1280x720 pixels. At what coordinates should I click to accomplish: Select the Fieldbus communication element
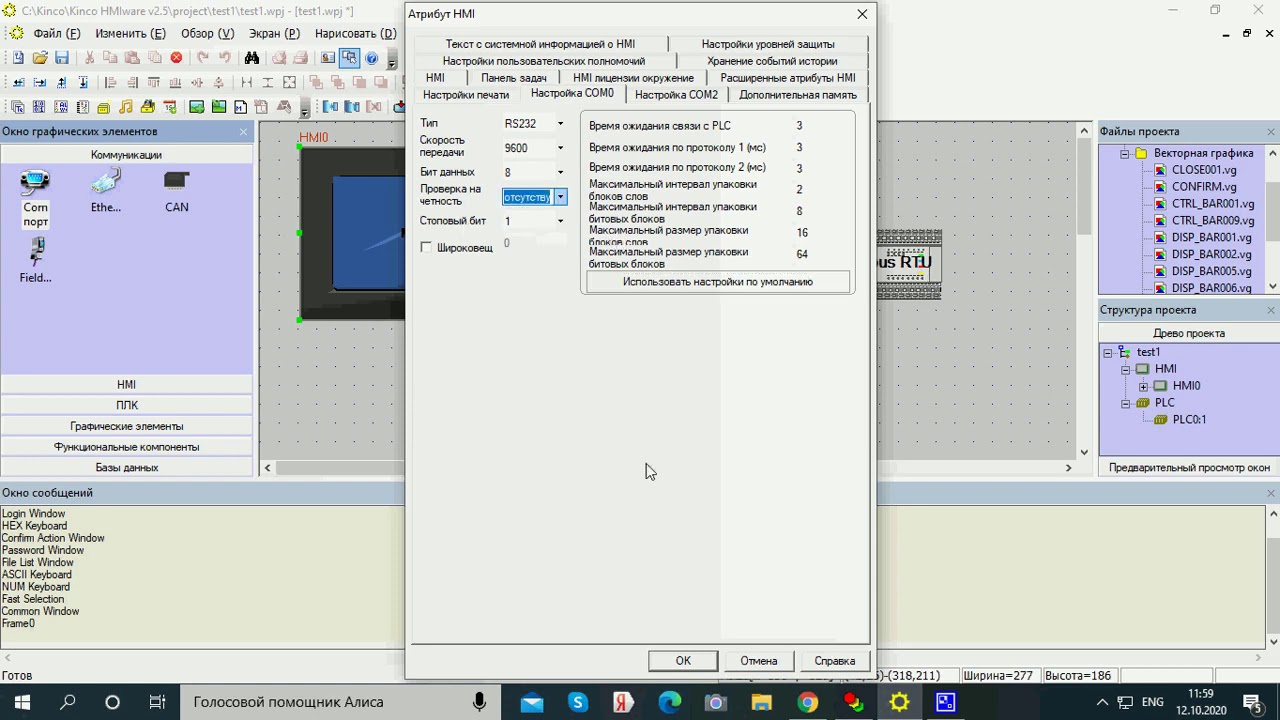[x=35, y=260]
